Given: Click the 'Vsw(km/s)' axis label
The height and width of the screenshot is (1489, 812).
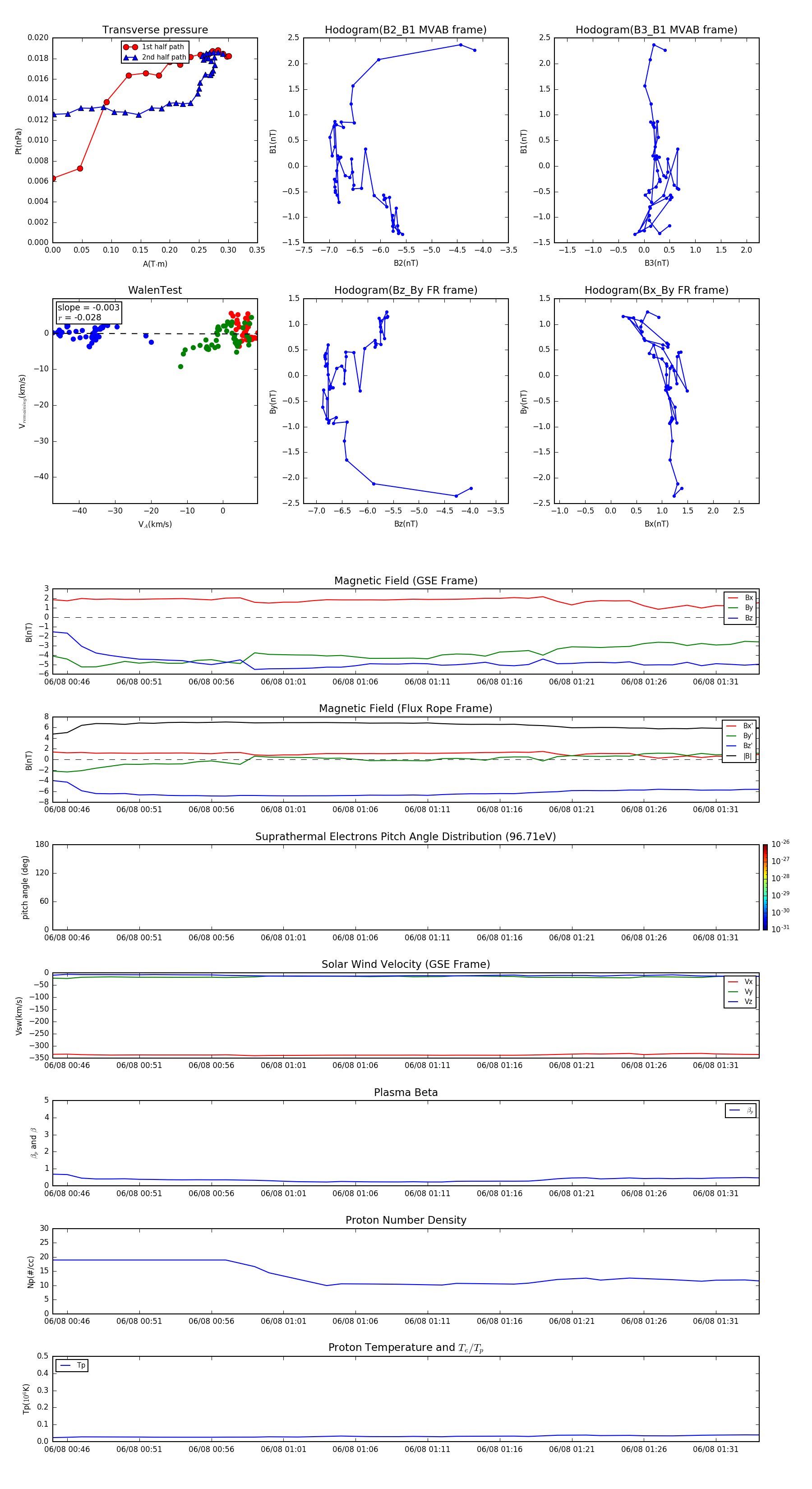Looking at the screenshot, I should (x=18, y=1016).
